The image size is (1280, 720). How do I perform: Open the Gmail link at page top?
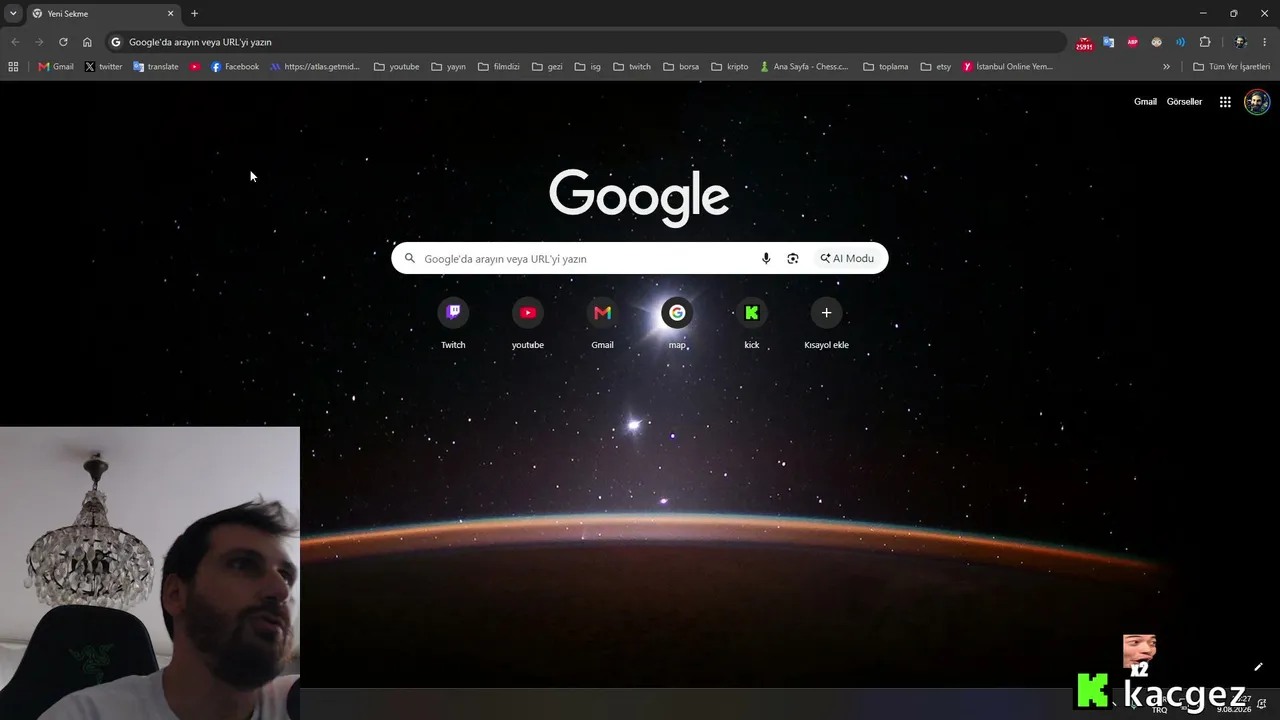[1145, 102]
